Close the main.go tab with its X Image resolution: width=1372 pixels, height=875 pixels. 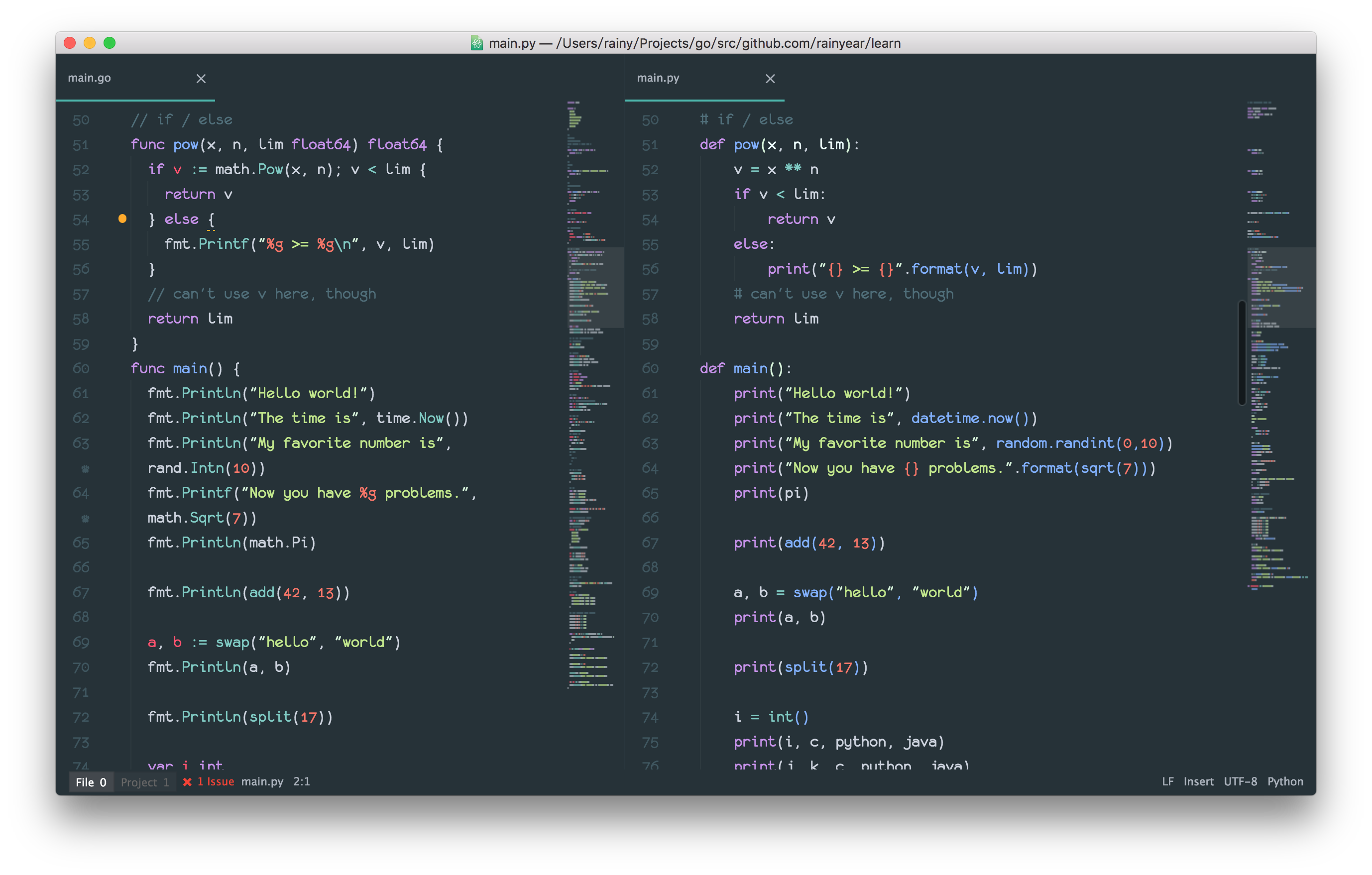point(201,79)
